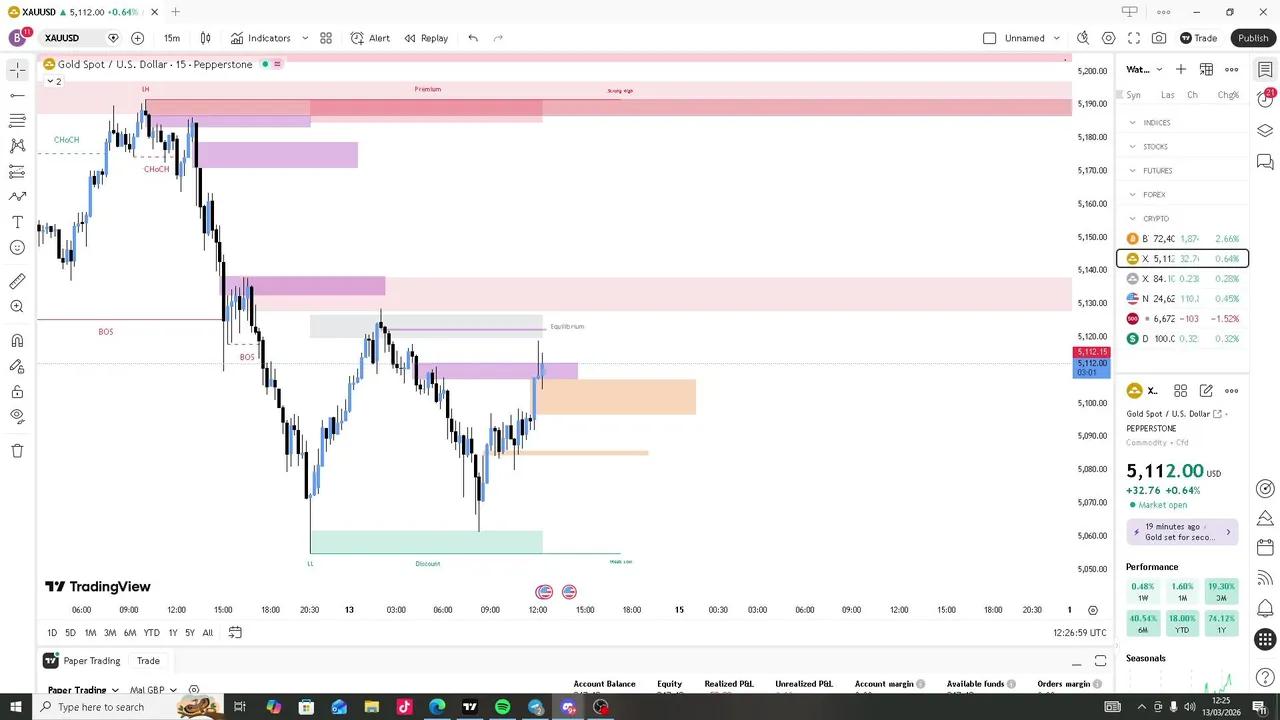This screenshot has height=720, width=1280.
Task: Click the Alert button
Action: (x=370, y=38)
